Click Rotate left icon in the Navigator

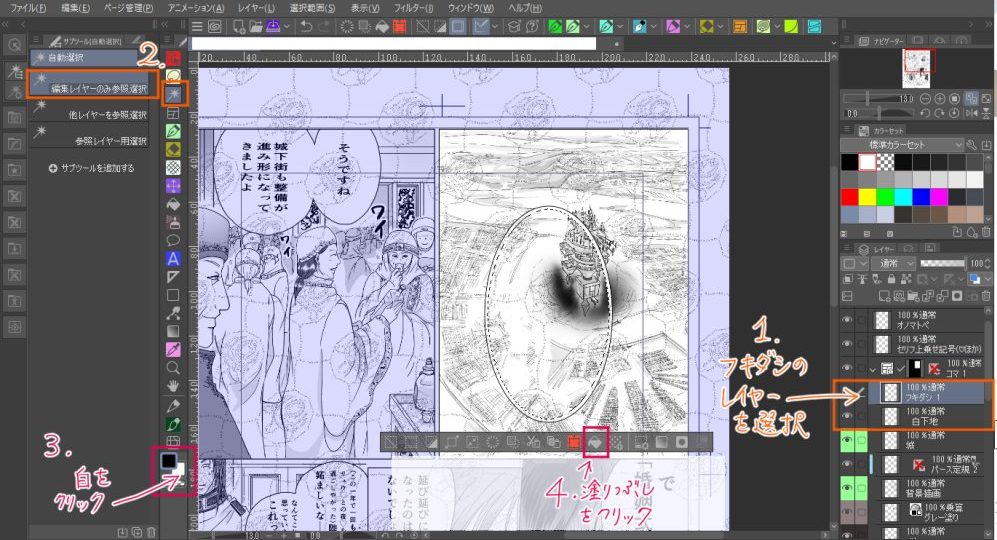pos(926,113)
